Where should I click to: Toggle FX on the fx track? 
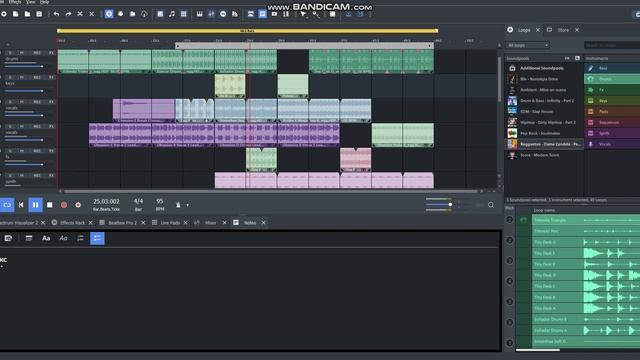[x=51, y=151]
